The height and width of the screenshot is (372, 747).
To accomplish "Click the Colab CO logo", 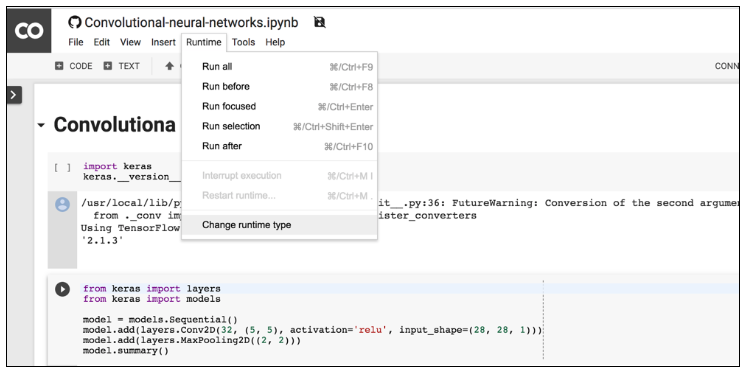I will (x=29, y=30).
